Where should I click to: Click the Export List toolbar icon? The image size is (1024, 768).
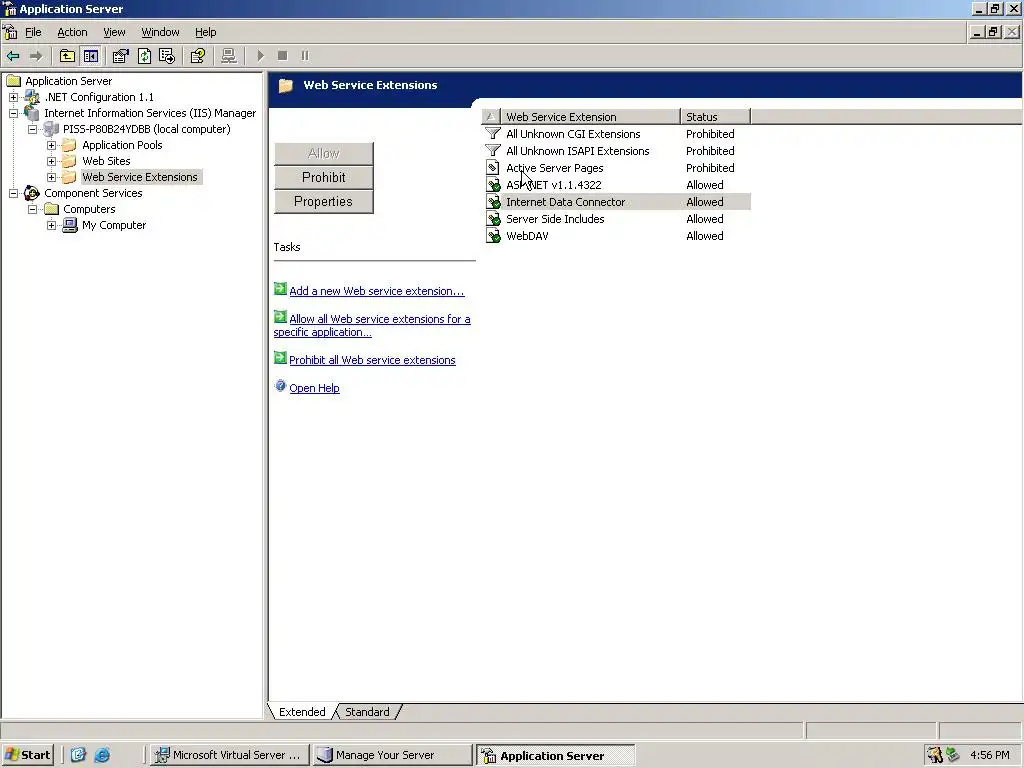click(167, 56)
